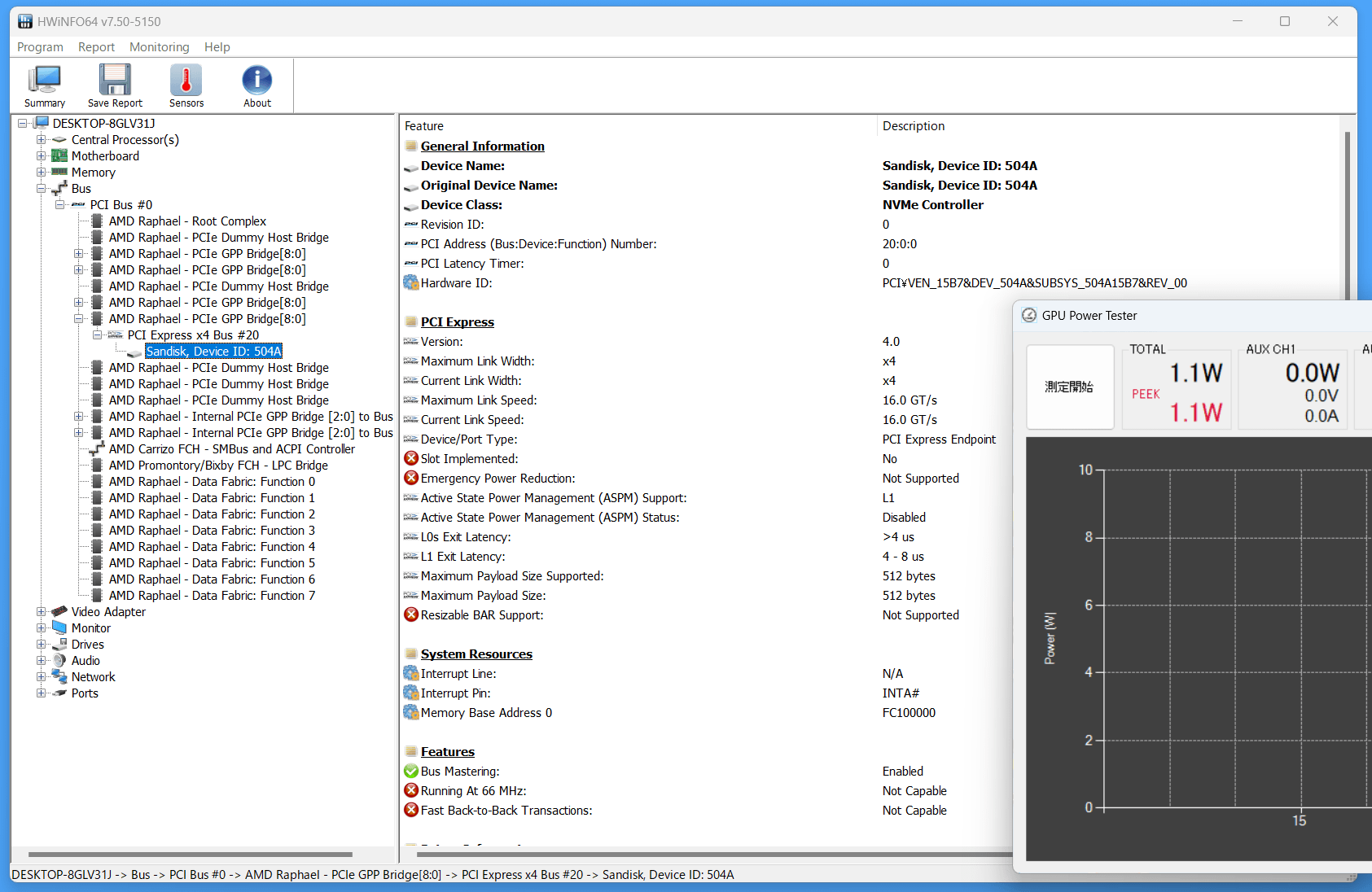Click the Active State Power Management (ASPM) Status row
The width and height of the screenshot is (1372, 892).
point(704,518)
